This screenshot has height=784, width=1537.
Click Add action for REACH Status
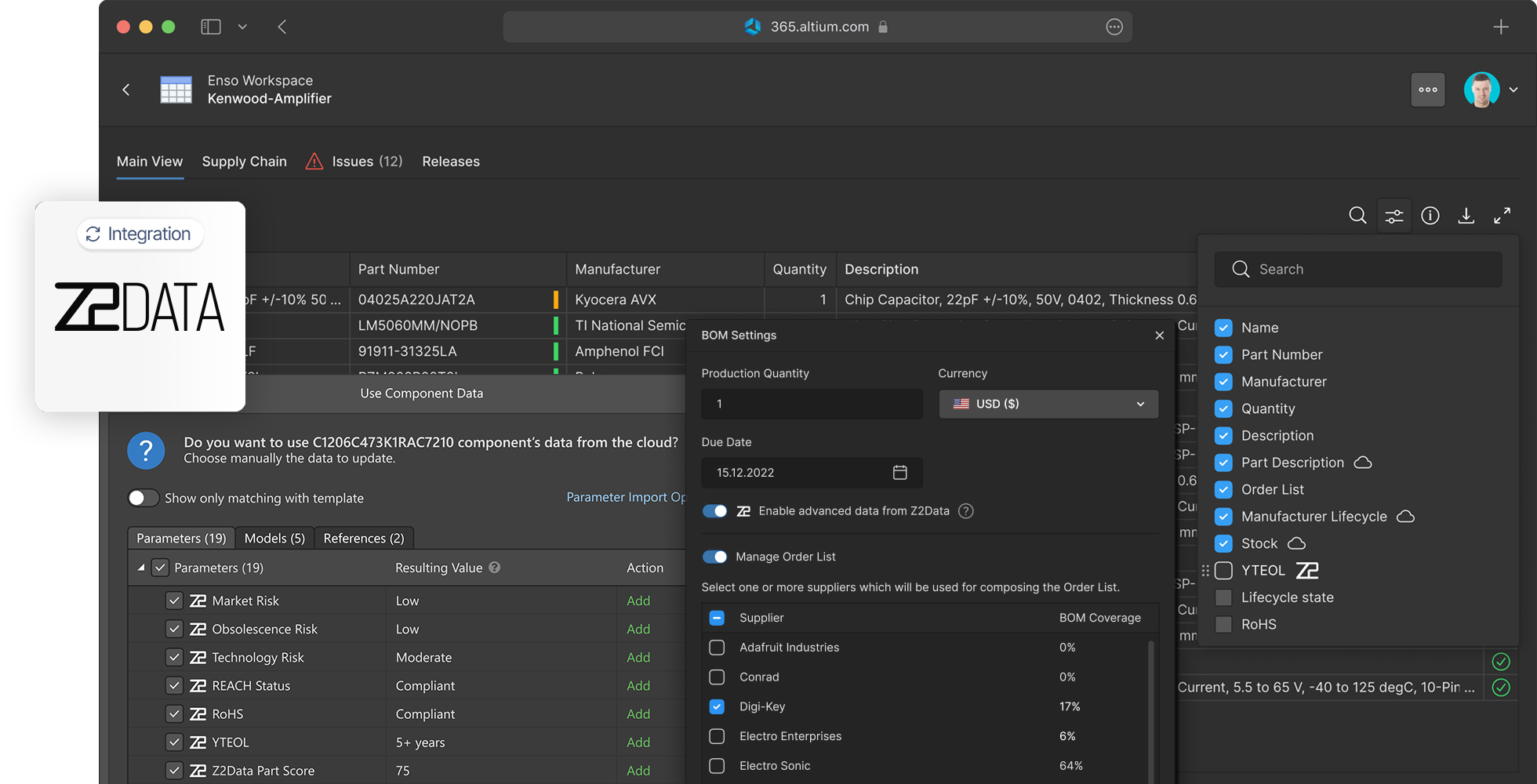(x=638, y=686)
